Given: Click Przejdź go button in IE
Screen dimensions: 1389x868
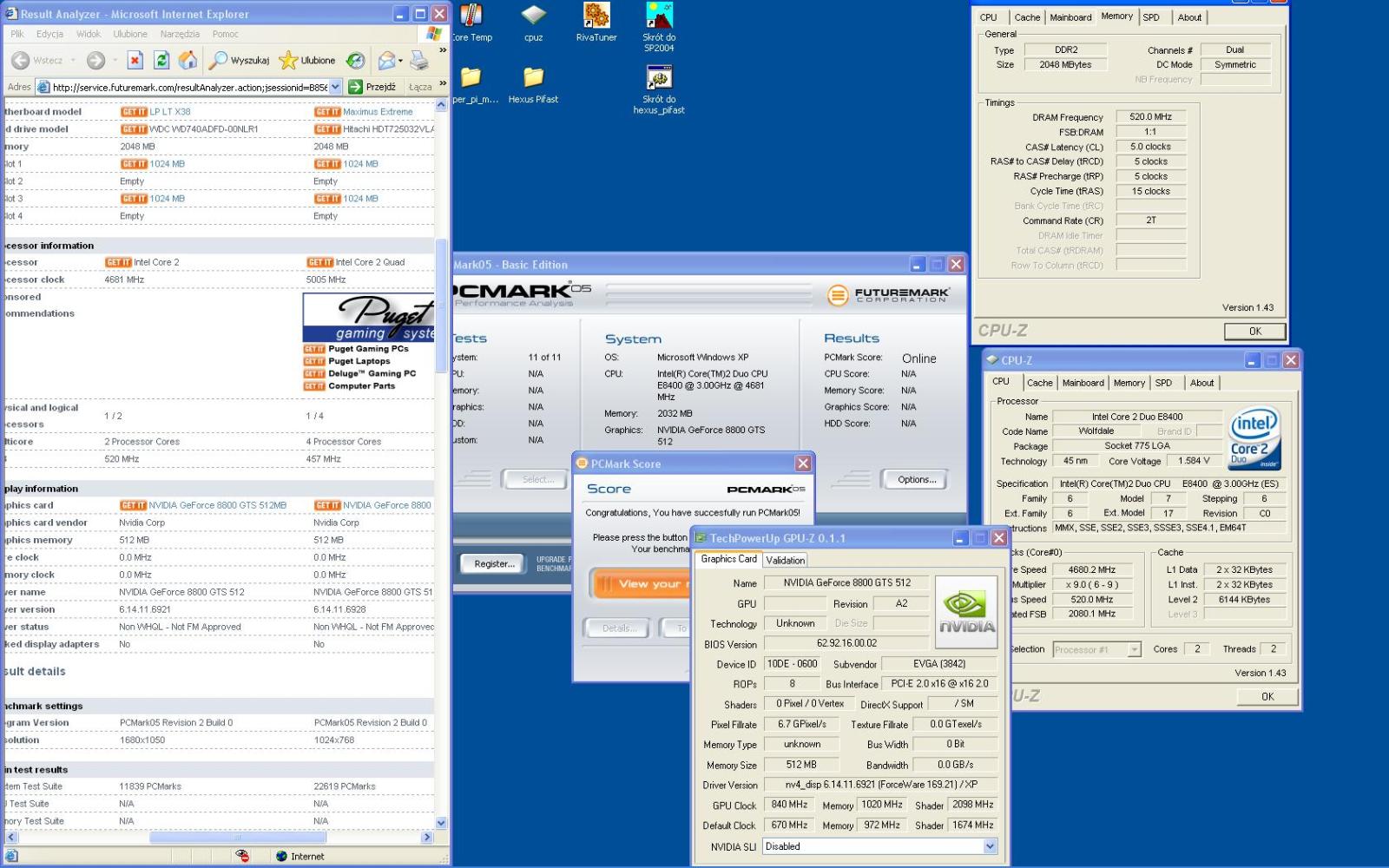Looking at the screenshot, I should [x=372, y=87].
